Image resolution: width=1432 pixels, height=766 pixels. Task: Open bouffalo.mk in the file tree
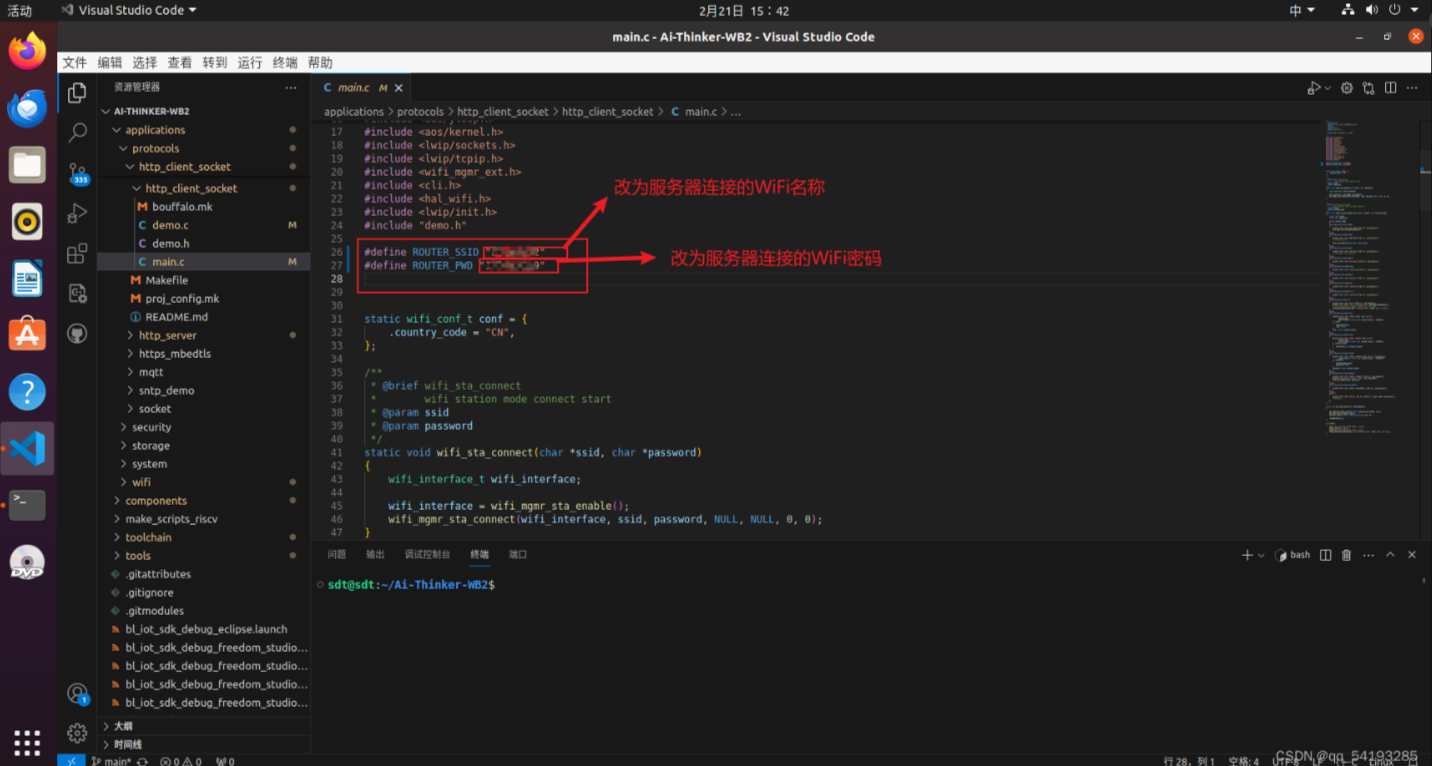pos(203,206)
